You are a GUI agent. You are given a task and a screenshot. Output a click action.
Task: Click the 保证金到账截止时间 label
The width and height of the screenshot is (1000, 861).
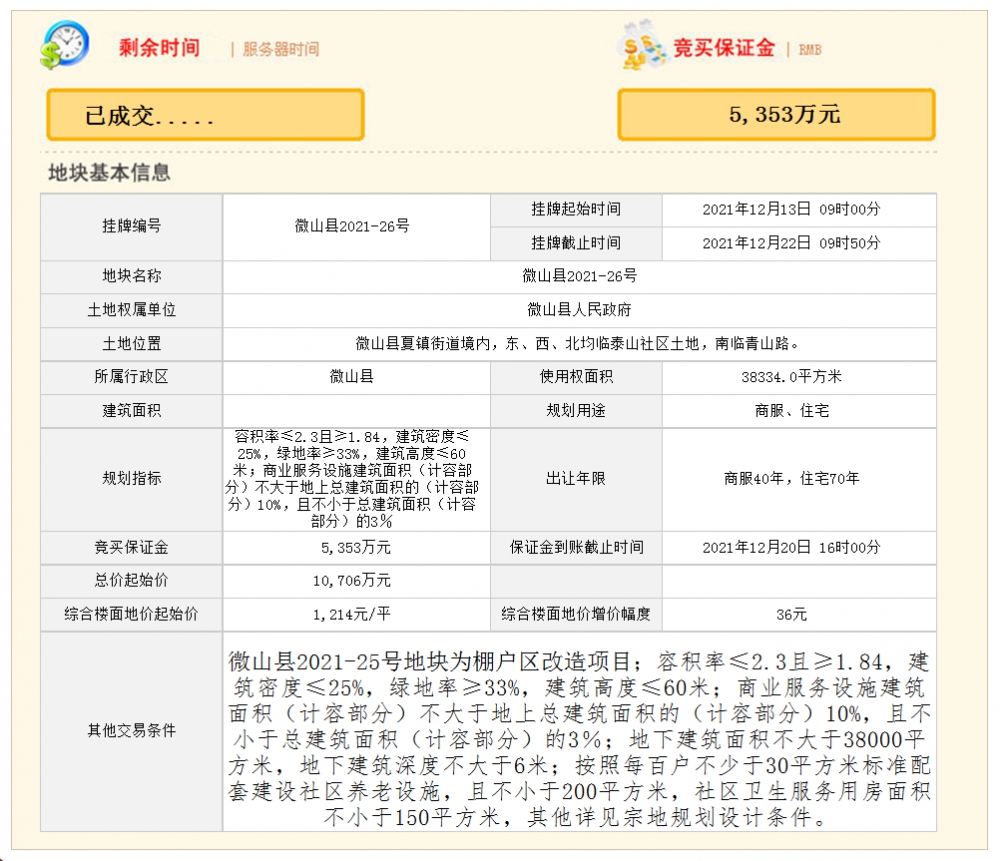point(576,547)
